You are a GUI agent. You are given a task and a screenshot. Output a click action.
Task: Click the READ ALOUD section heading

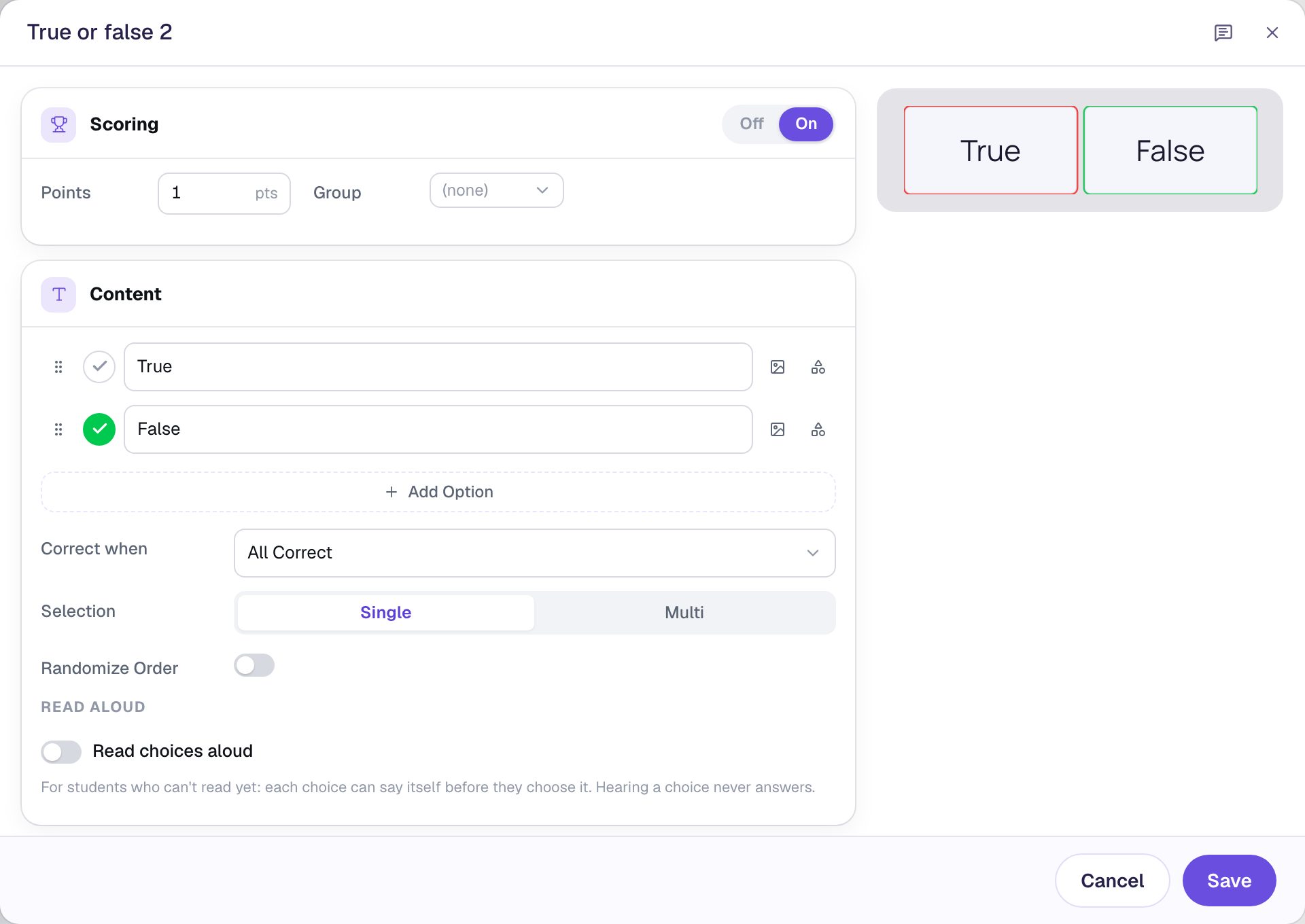(93, 707)
